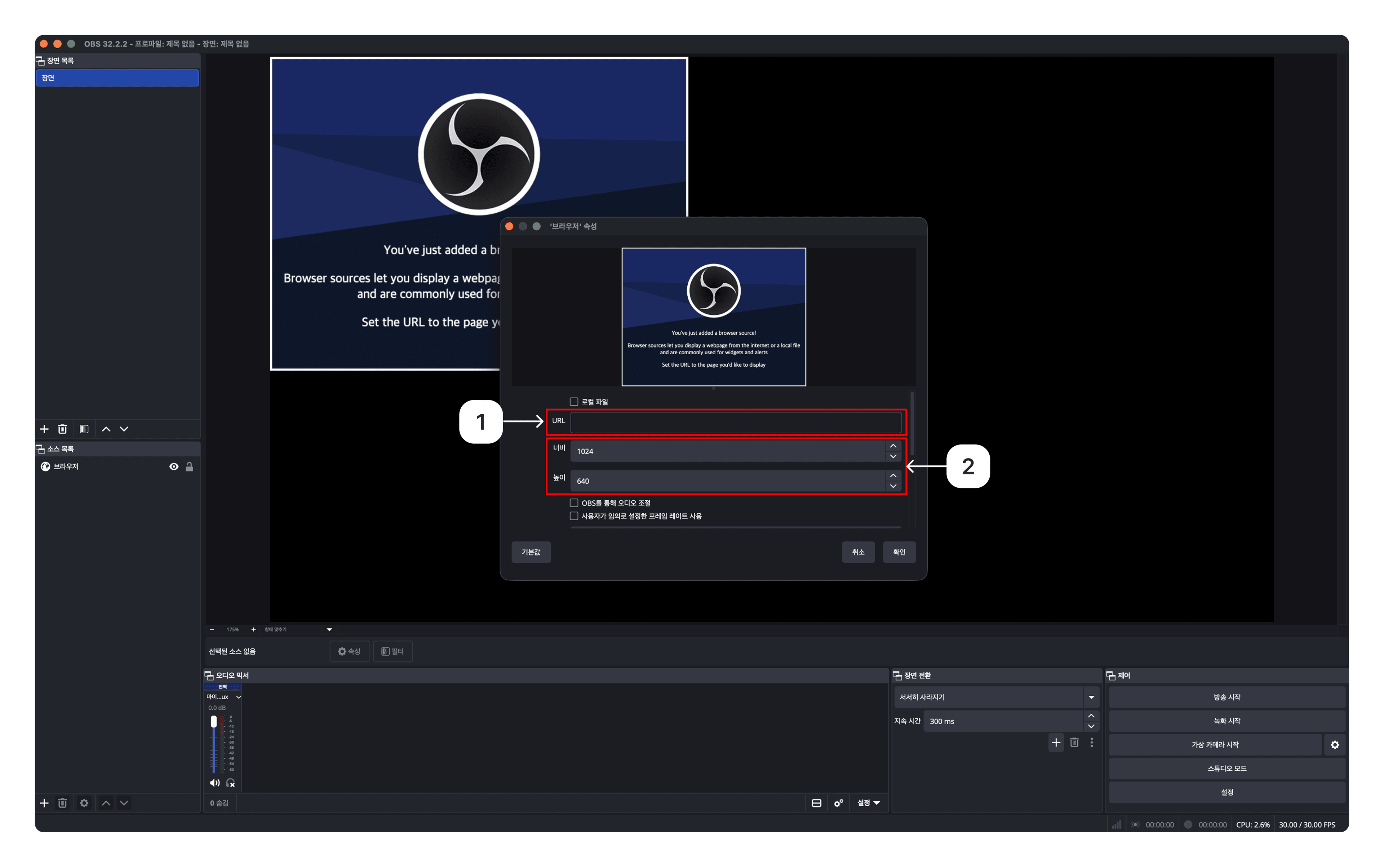Switch the audio mixer layout icon
This screenshot has width=1384, height=868.
[816, 803]
